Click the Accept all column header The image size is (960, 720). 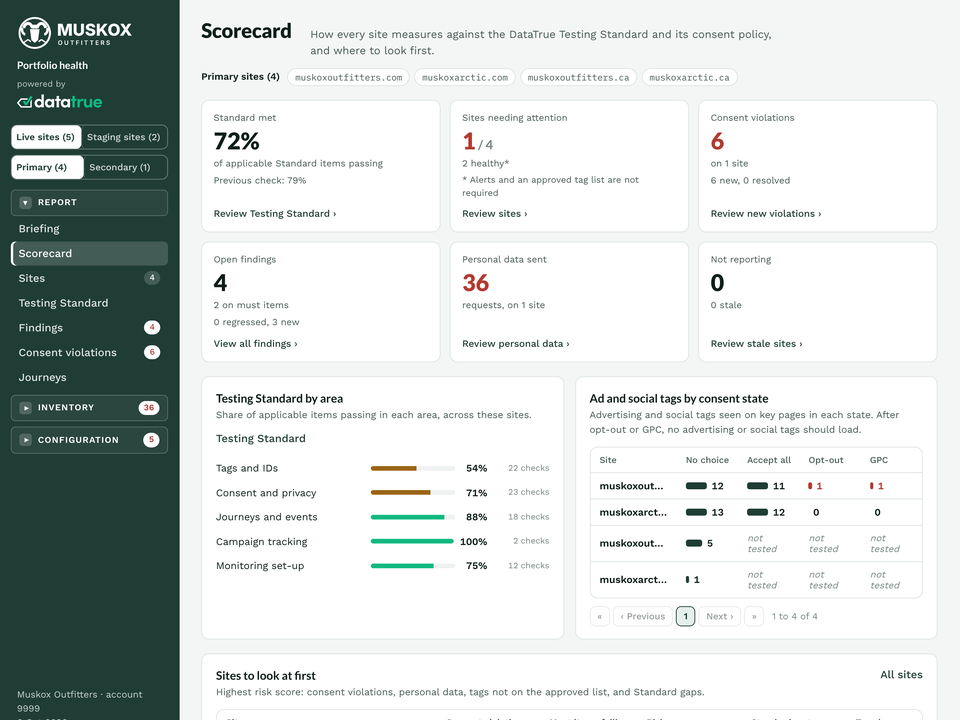tap(769, 460)
